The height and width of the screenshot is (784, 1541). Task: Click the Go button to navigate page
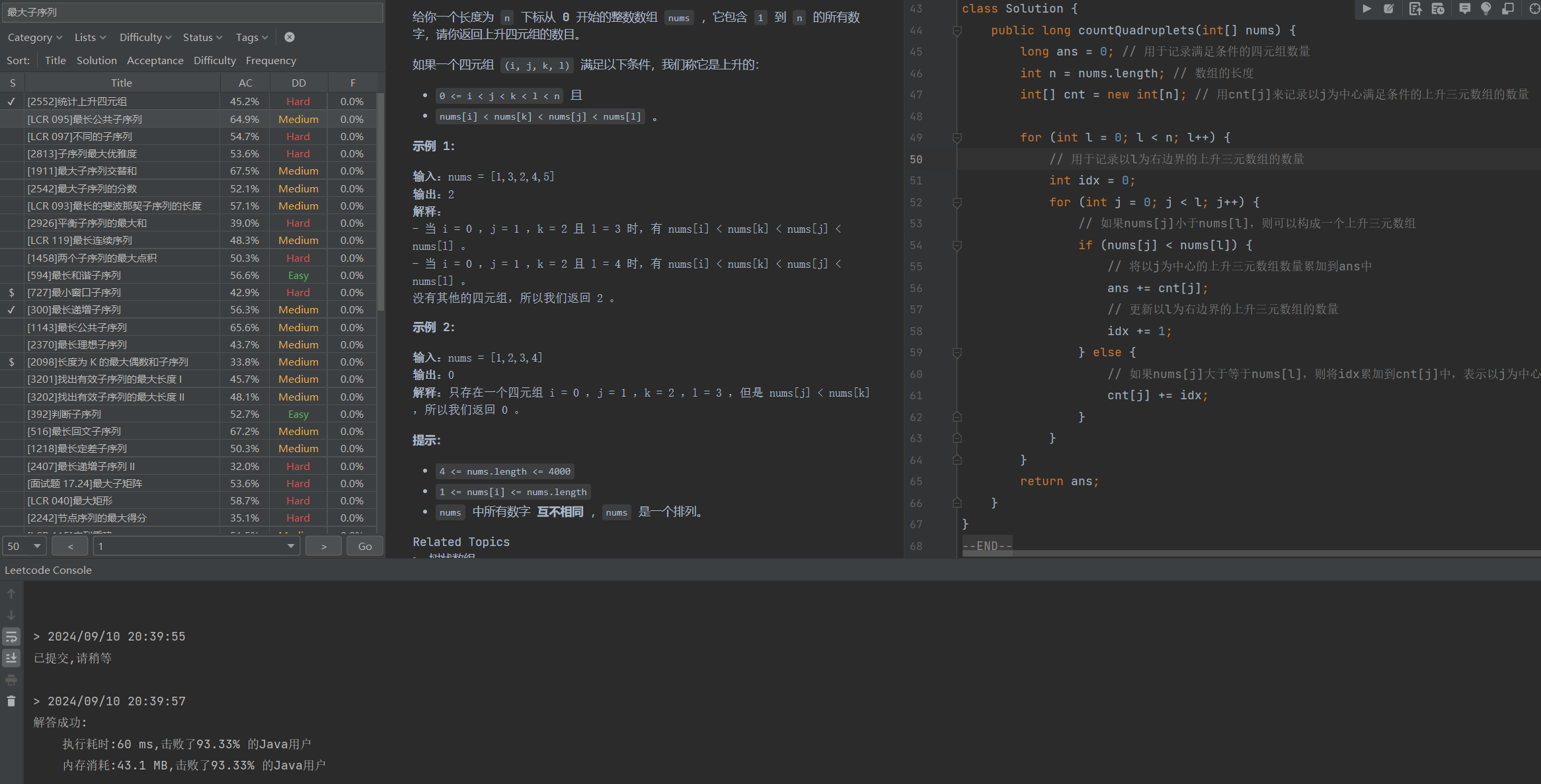click(365, 546)
